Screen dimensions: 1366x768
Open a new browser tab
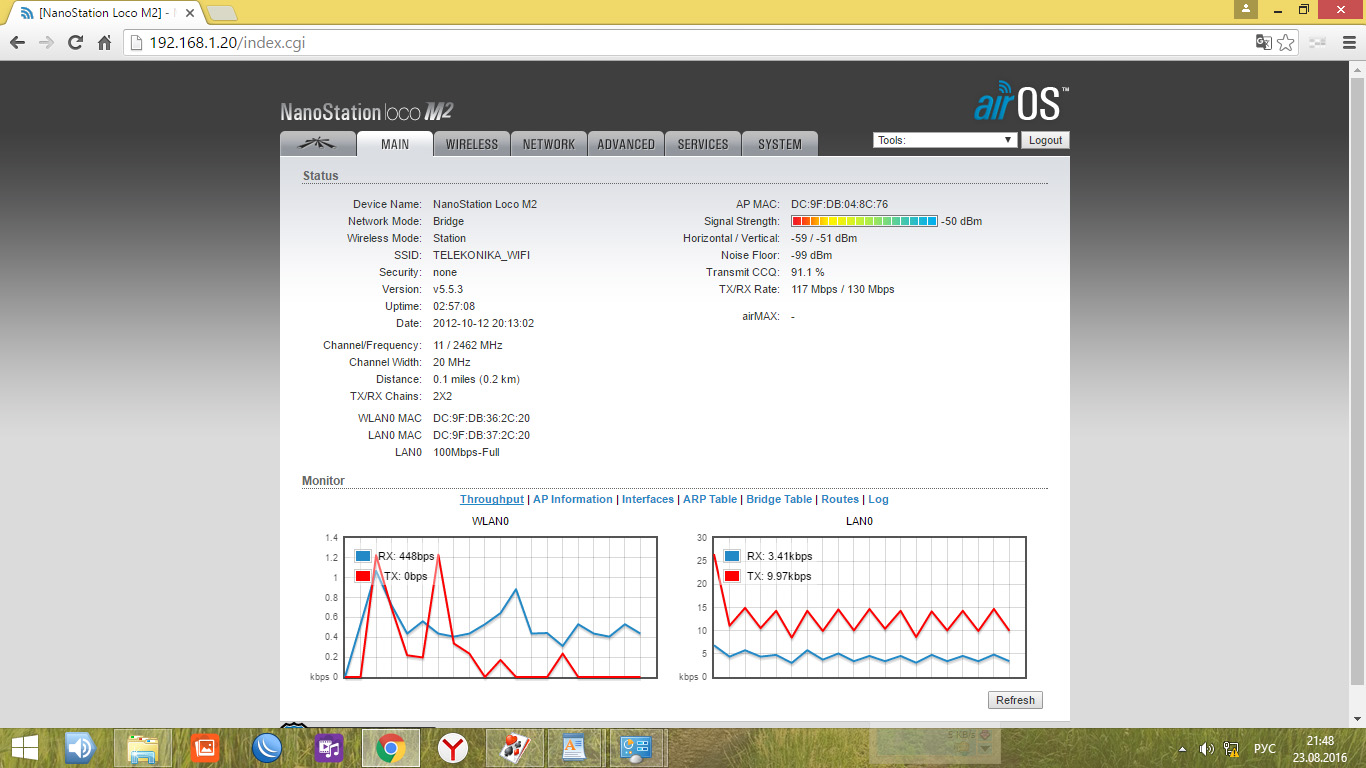[221, 13]
